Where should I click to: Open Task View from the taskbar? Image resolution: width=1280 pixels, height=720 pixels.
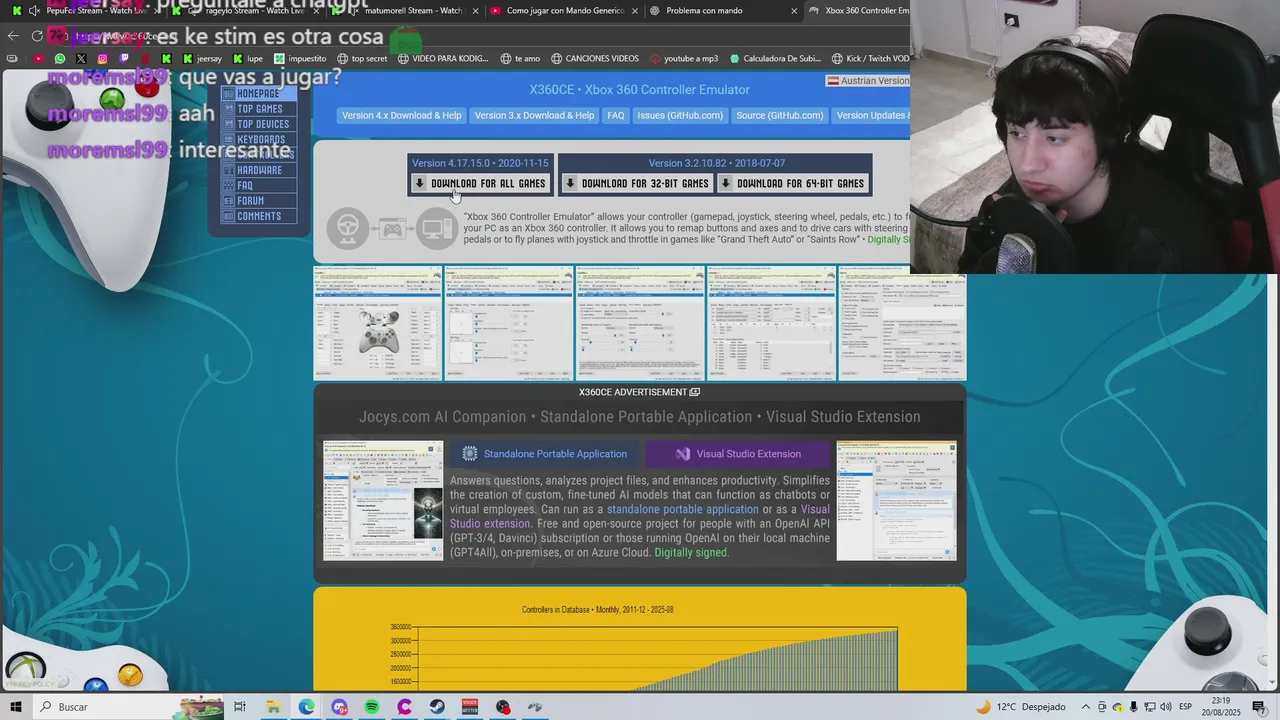click(239, 707)
